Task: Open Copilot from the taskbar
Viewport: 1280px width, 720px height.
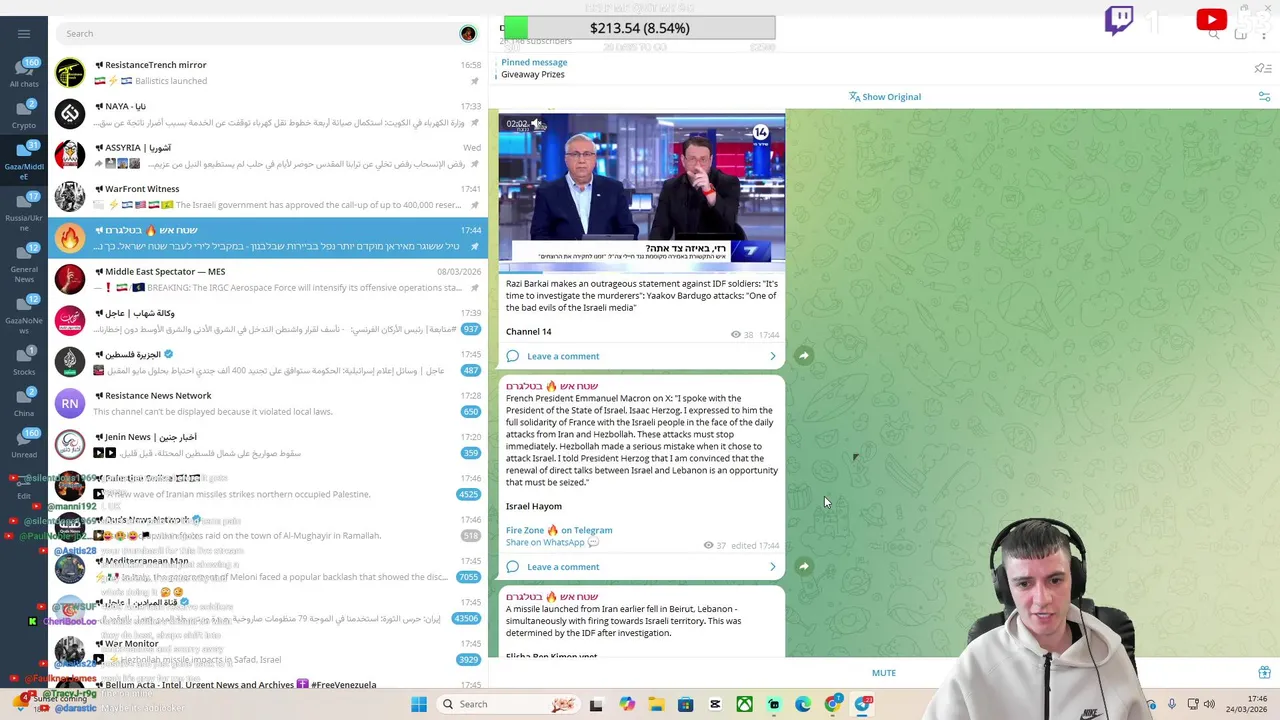Action: click(627, 704)
